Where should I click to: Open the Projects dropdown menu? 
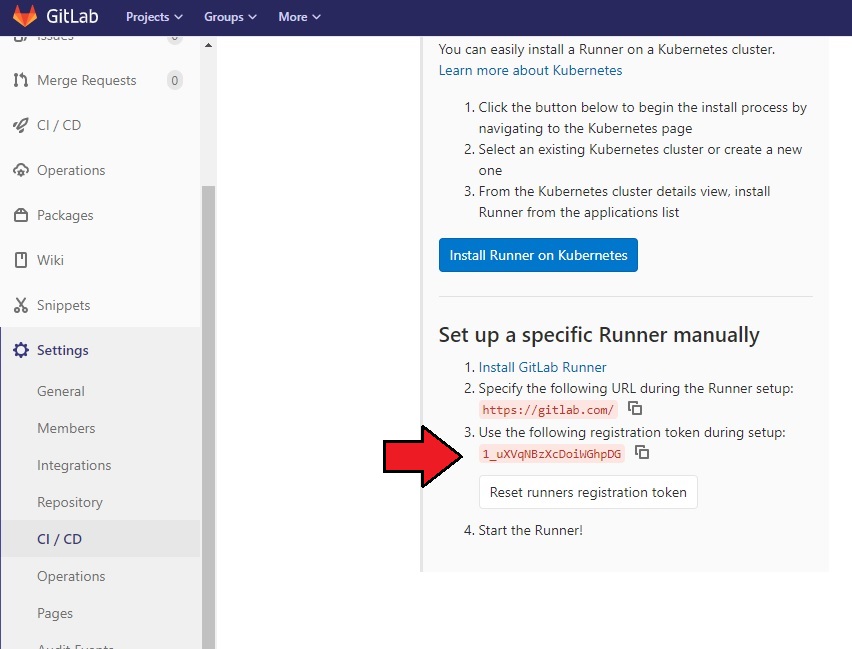(154, 17)
